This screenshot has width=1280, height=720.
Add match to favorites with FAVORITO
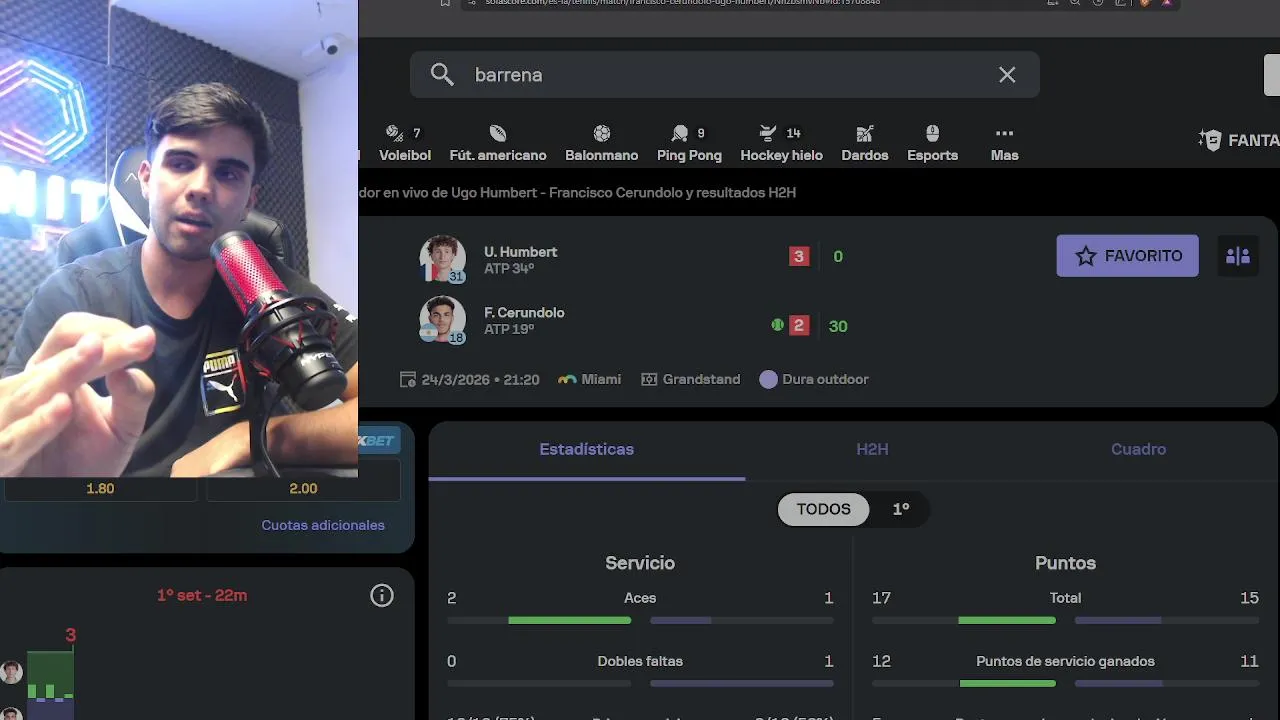click(1127, 256)
